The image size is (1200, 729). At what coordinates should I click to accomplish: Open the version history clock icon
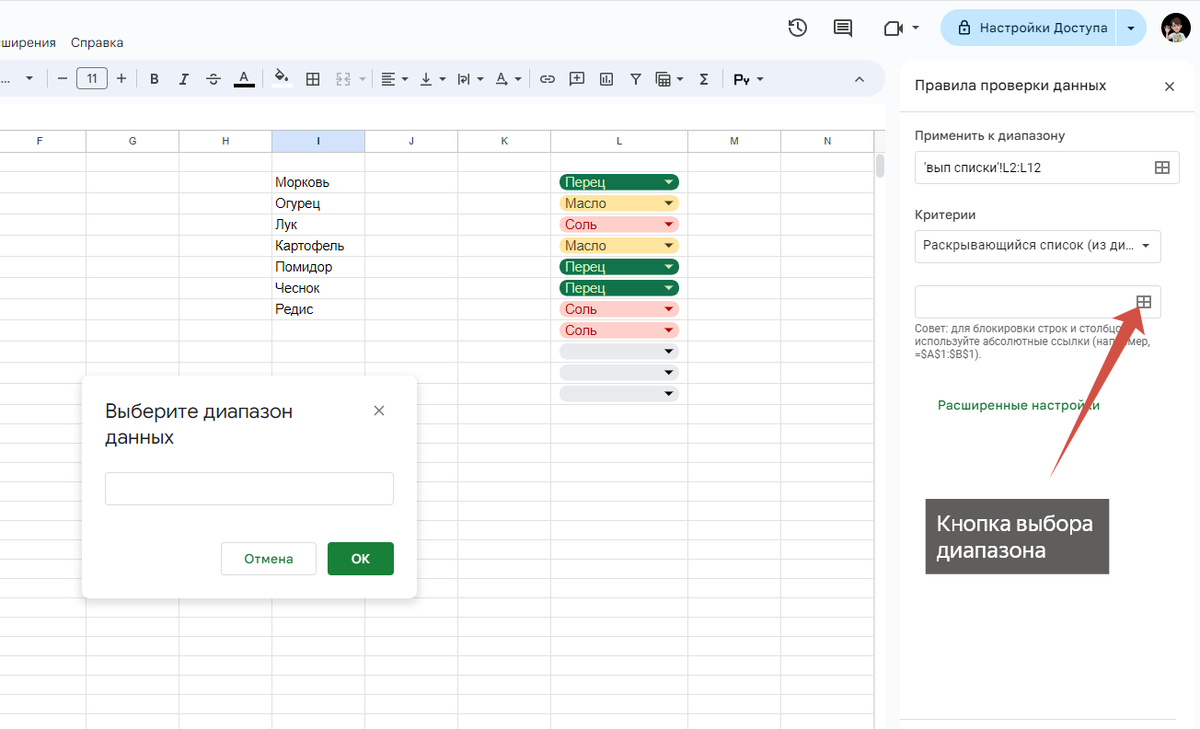pos(797,28)
